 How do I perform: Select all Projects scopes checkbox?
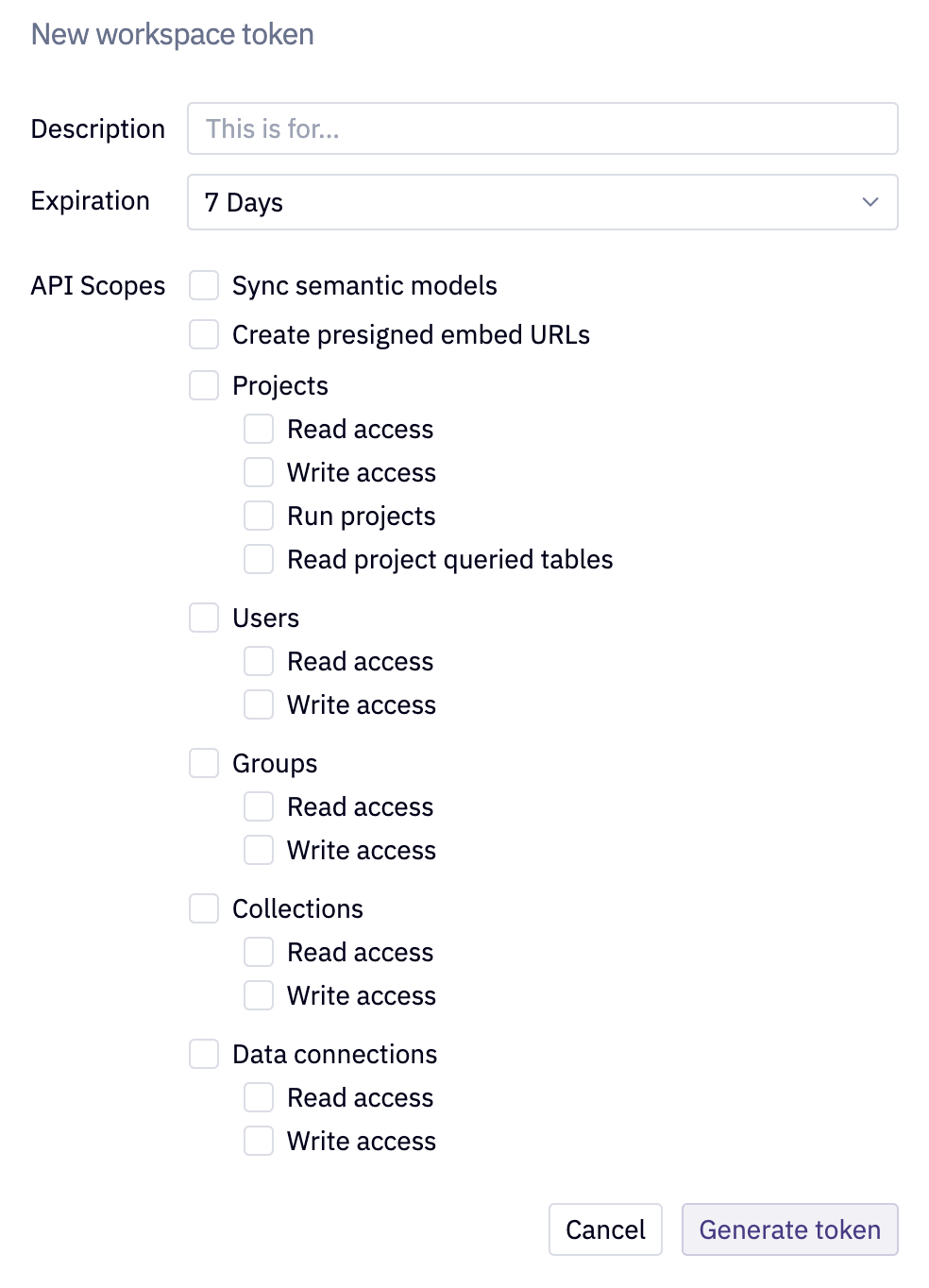point(204,385)
